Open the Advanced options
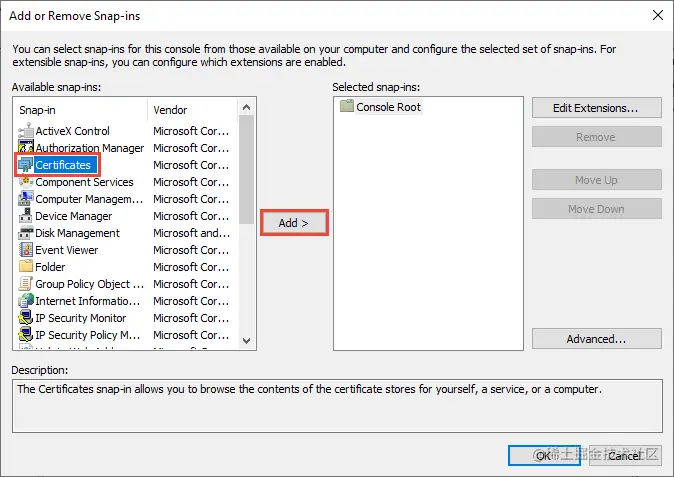This screenshot has height=477, width=674. pyautogui.click(x=596, y=339)
